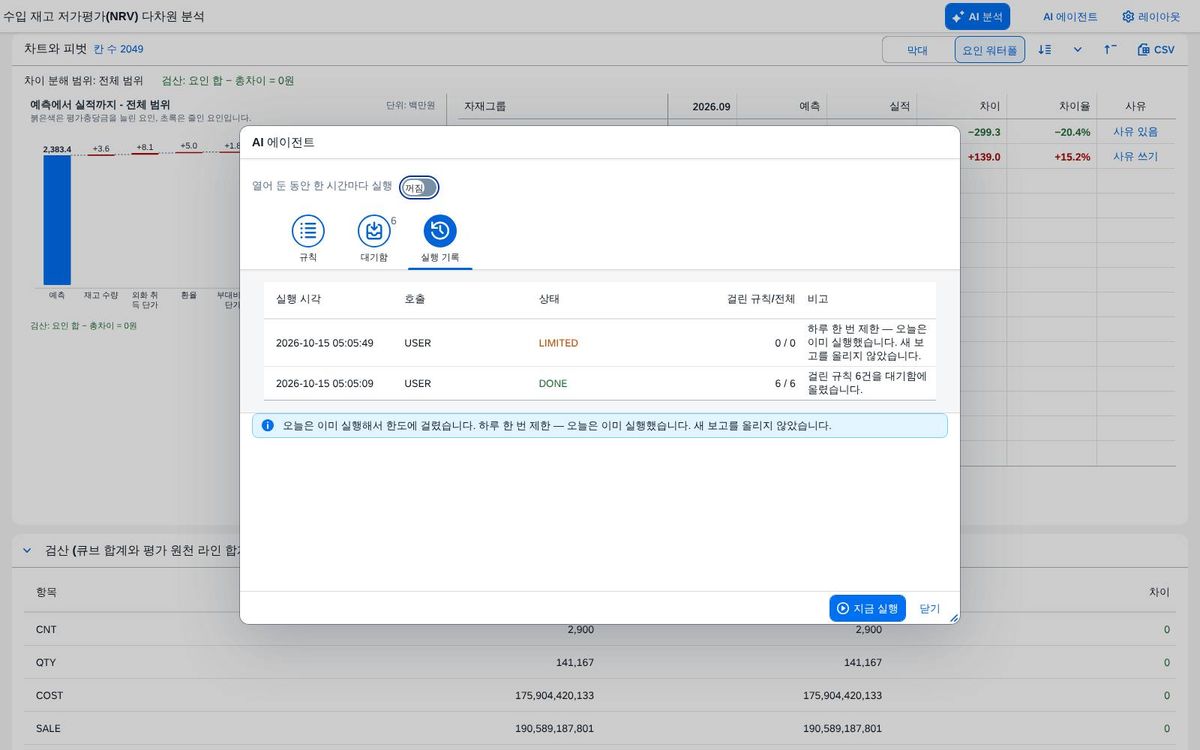Click the QTY row label

coord(47,663)
